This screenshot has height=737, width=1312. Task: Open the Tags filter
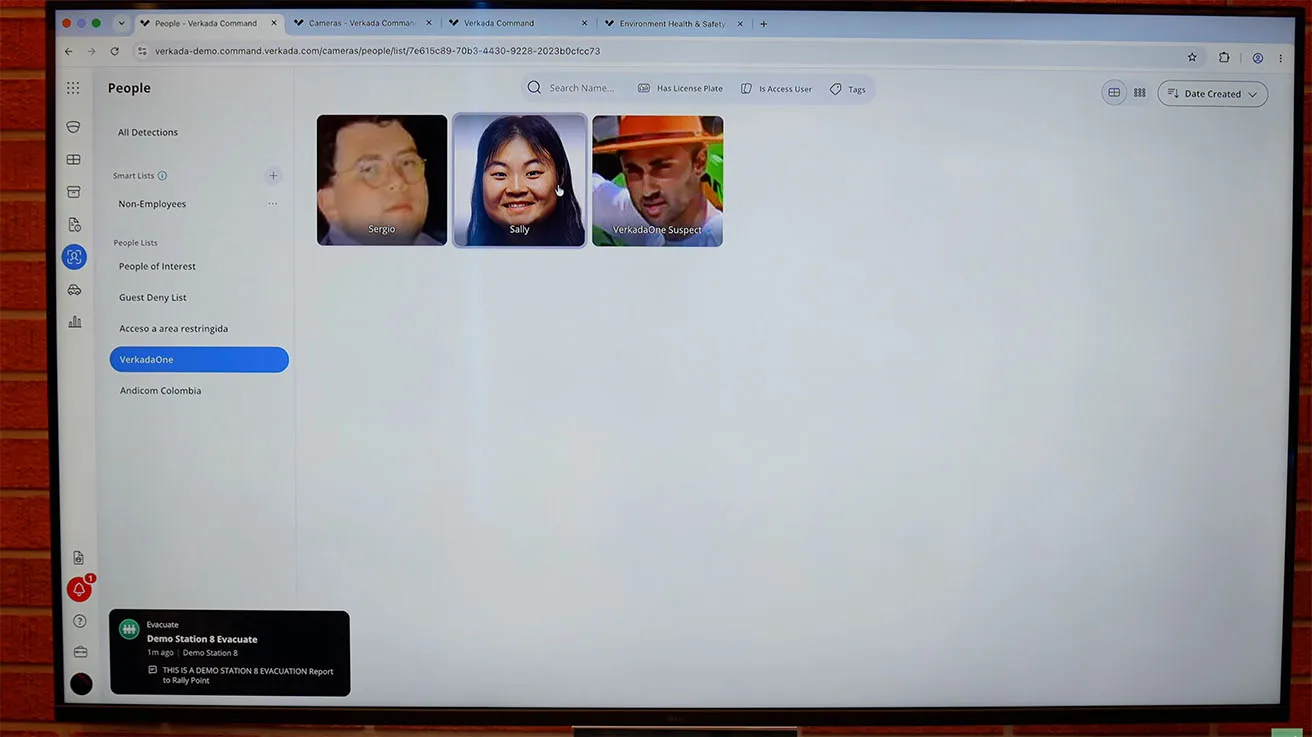pos(848,89)
